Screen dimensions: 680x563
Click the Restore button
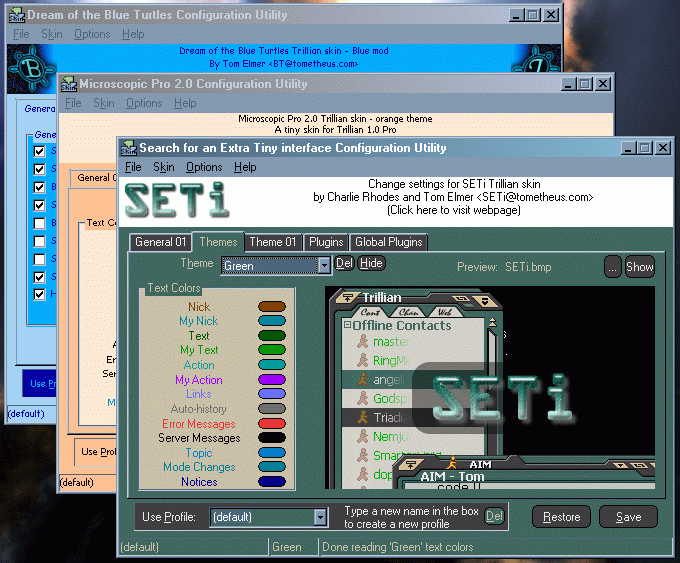[561, 517]
